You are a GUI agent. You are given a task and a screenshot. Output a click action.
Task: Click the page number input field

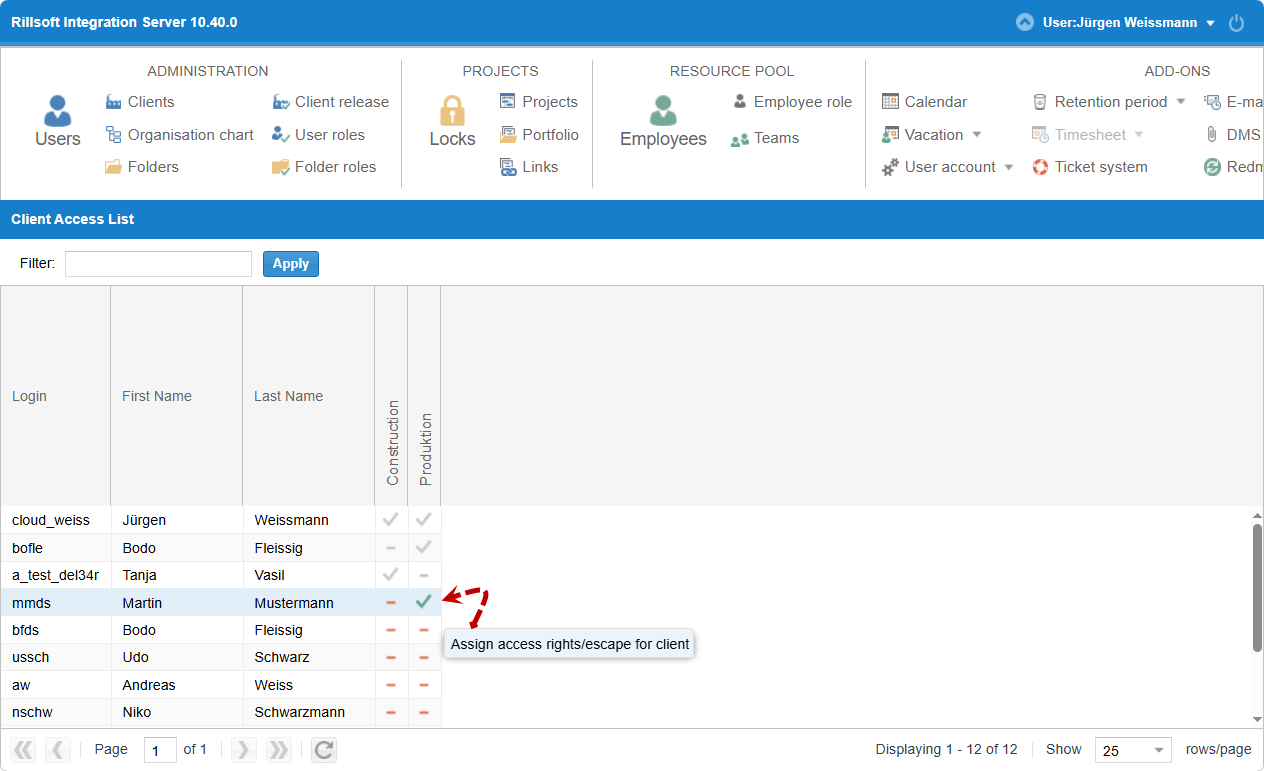[160, 750]
